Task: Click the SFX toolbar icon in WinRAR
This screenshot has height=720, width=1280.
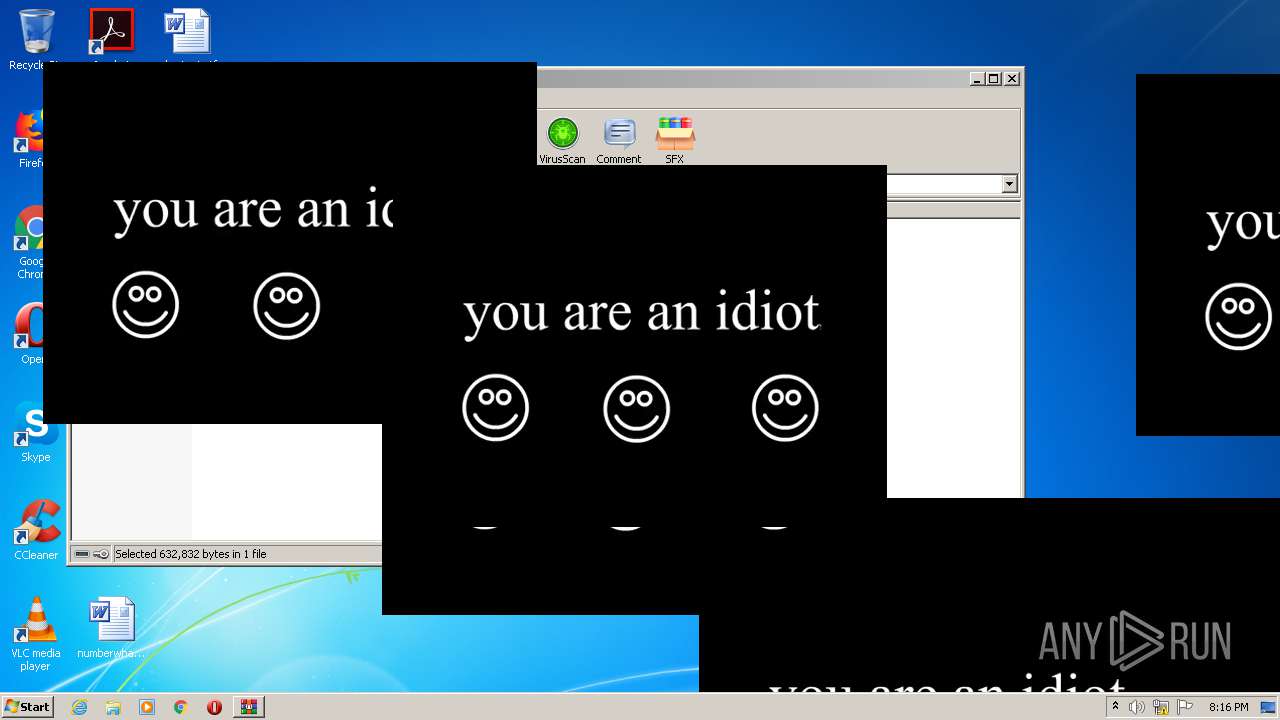Action: [x=675, y=140]
